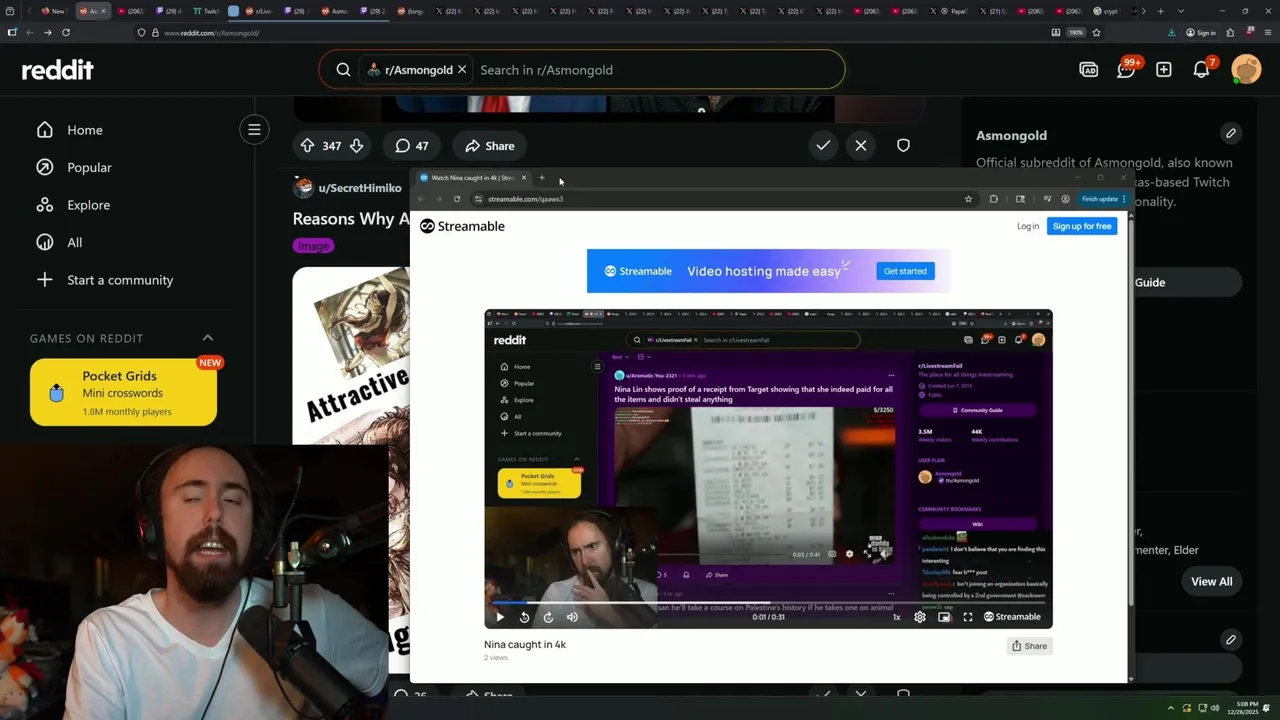Open the tab list dropdown in main browser
The width and height of the screenshot is (1280, 720).
(x=1181, y=11)
